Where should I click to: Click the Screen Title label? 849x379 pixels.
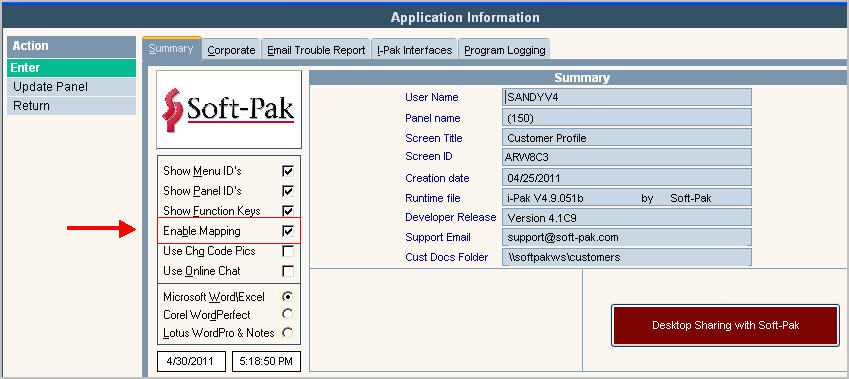point(434,138)
